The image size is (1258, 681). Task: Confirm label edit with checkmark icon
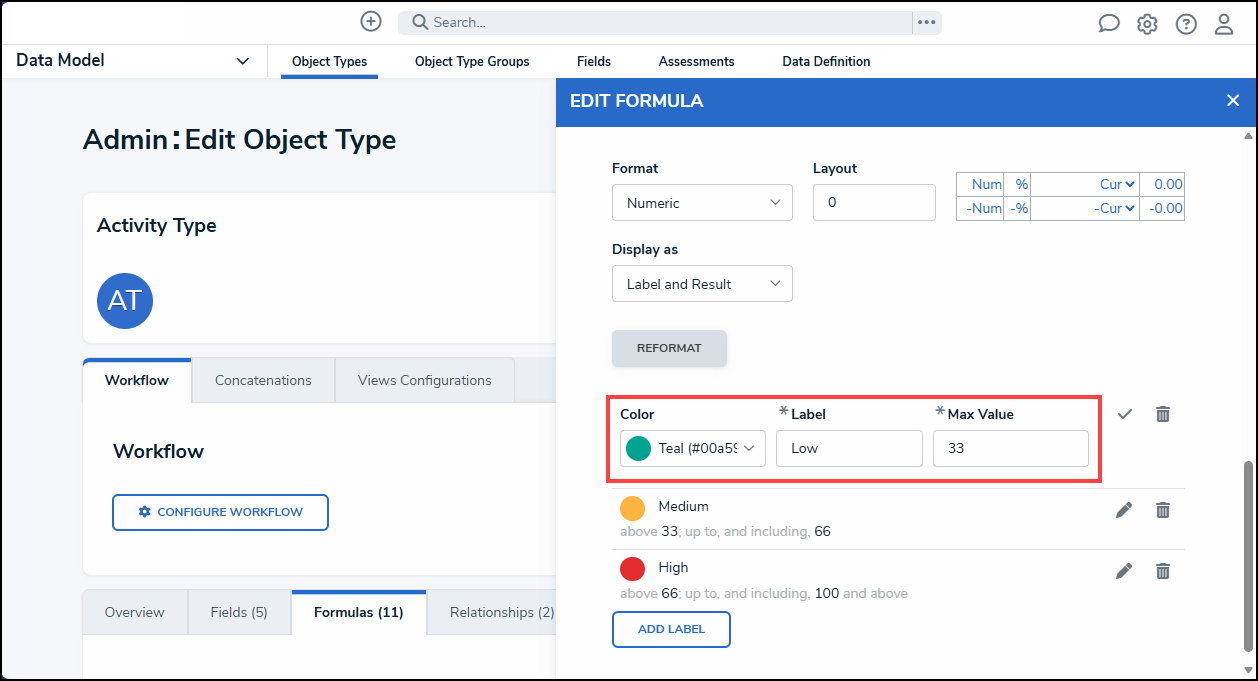[1125, 414]
